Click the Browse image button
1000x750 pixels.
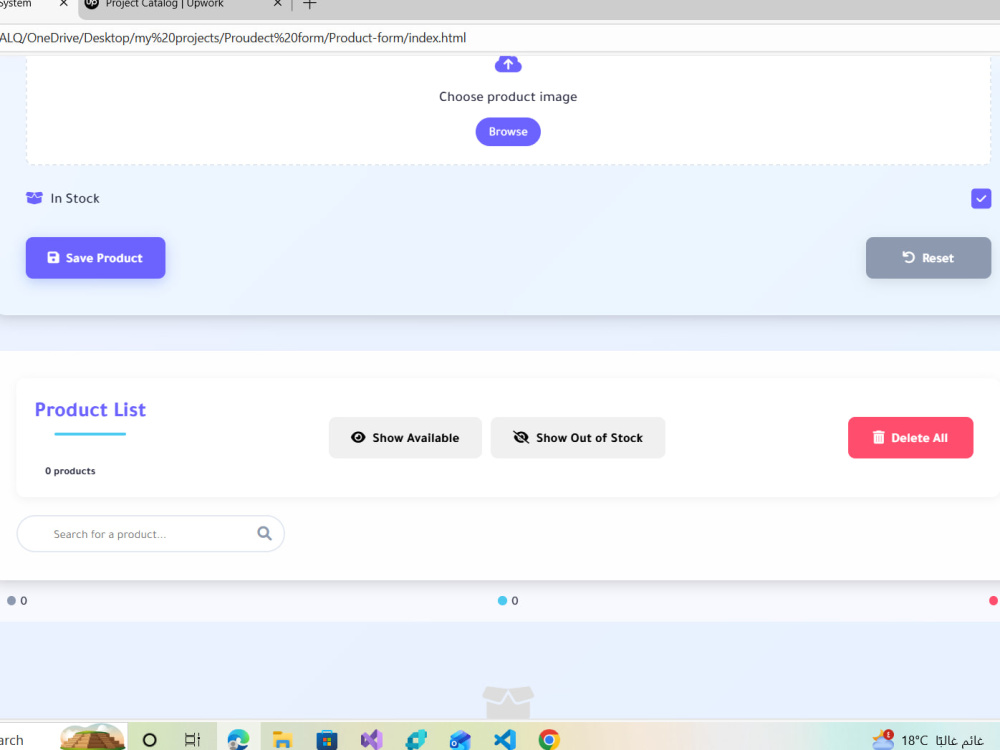coord(508,131)
